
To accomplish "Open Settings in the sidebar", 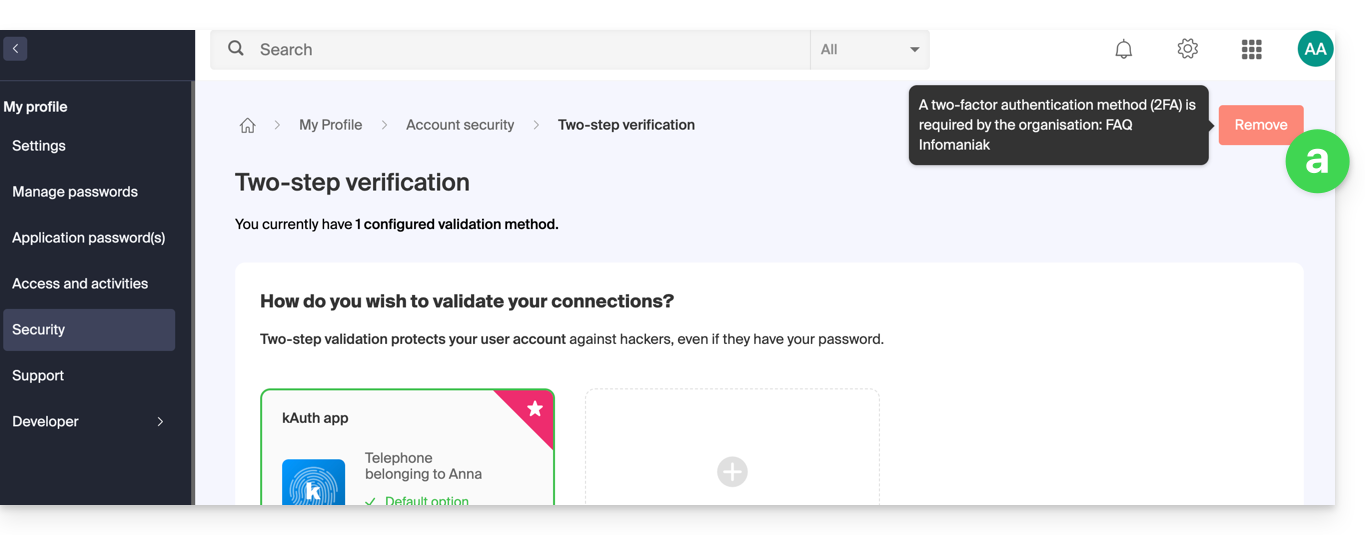I will click(x=39, y=146).
